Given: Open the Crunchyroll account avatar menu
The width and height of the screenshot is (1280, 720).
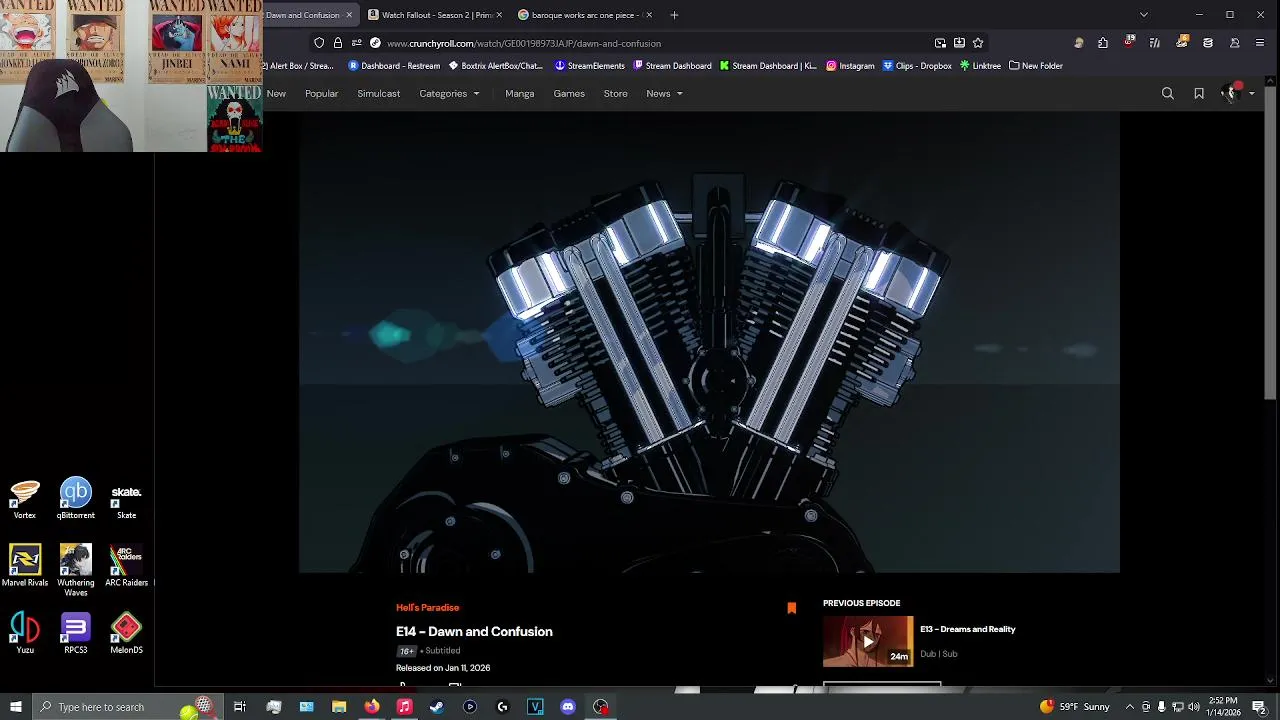Looking at the screenshot, I should click(1236, 92).
